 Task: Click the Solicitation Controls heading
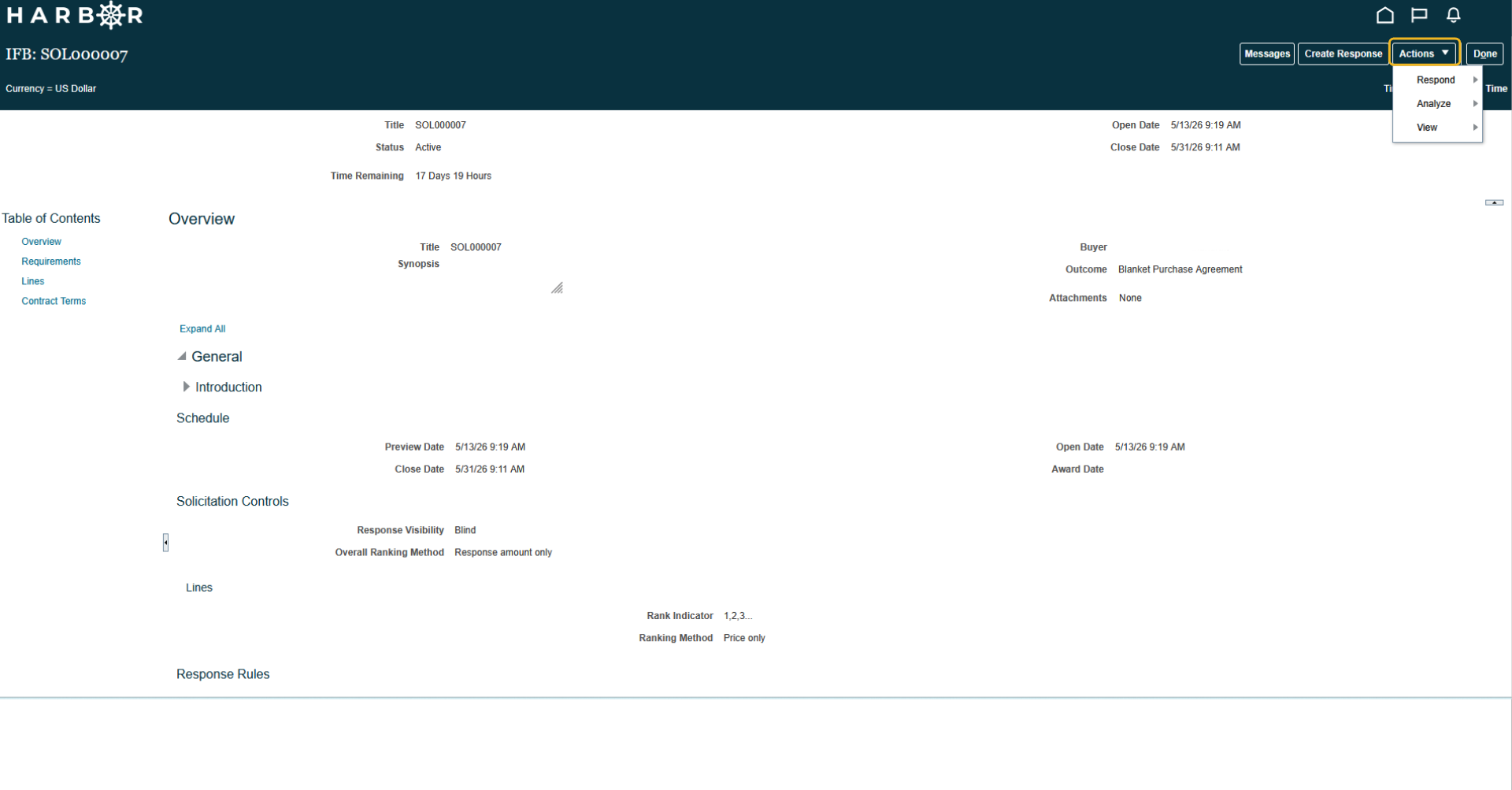click(232, 501)
